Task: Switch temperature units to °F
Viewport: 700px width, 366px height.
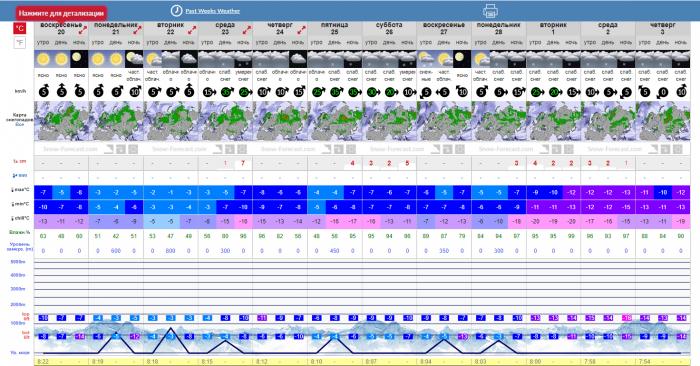Action: point(20,43)
